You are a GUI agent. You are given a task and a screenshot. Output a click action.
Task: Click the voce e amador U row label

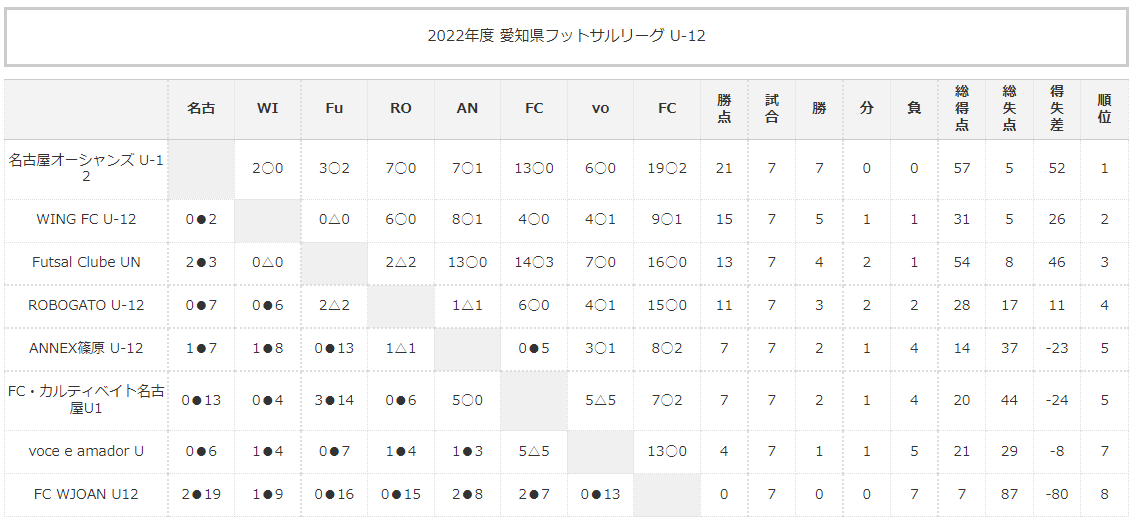86,451
